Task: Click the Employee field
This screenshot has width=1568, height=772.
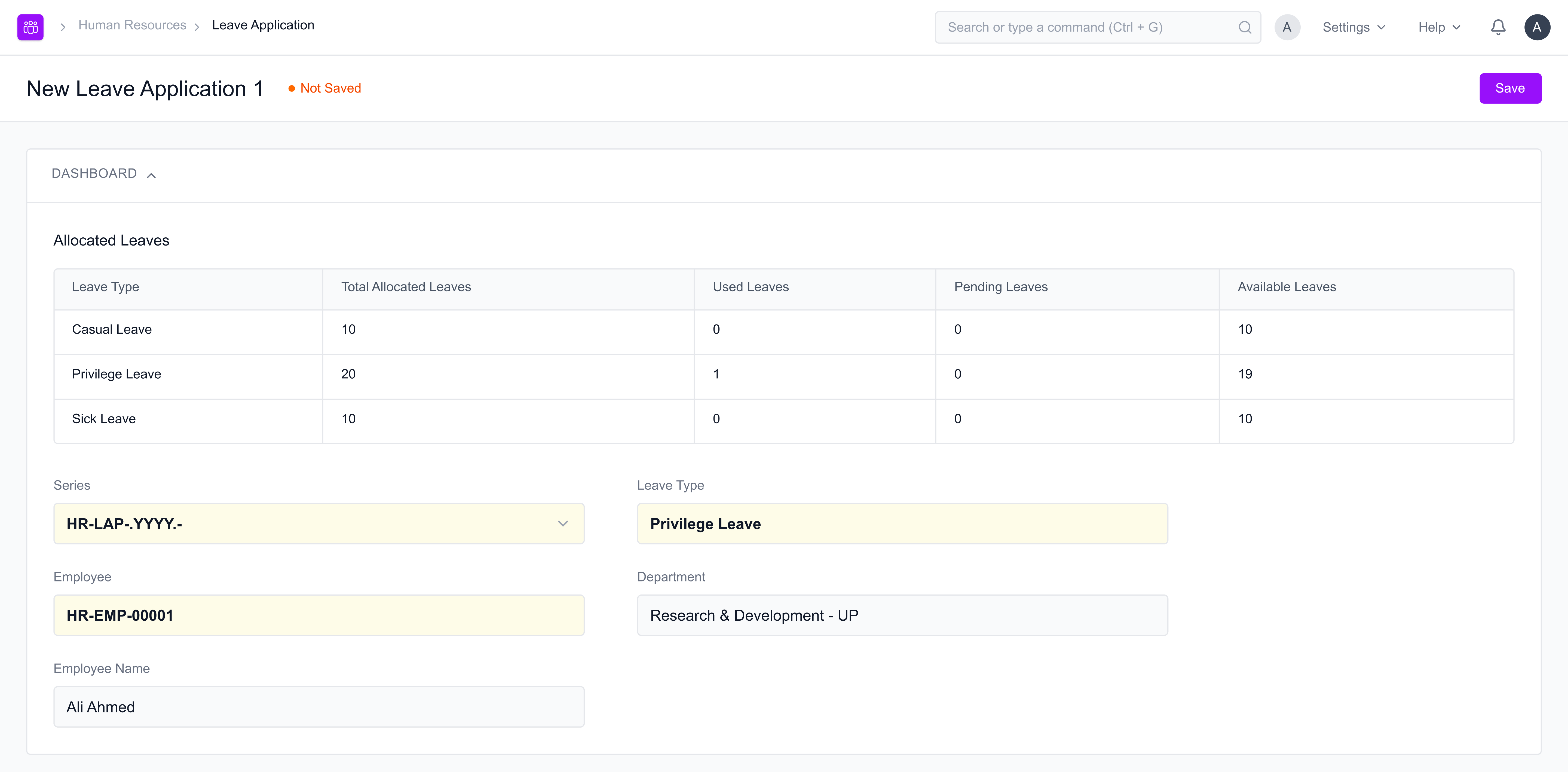Action: point(319,615)
